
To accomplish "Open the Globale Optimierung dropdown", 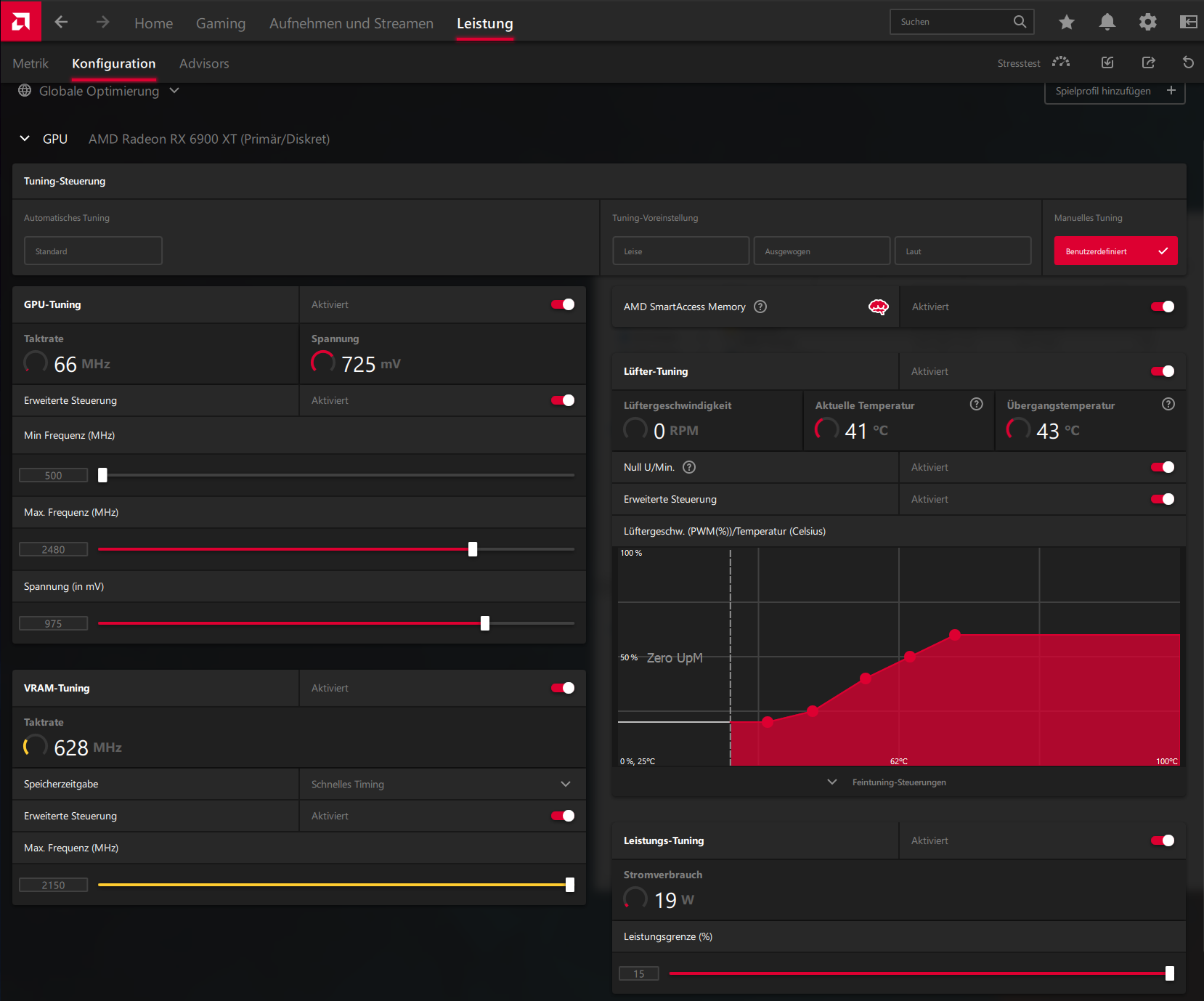I will tap(99, 91).
